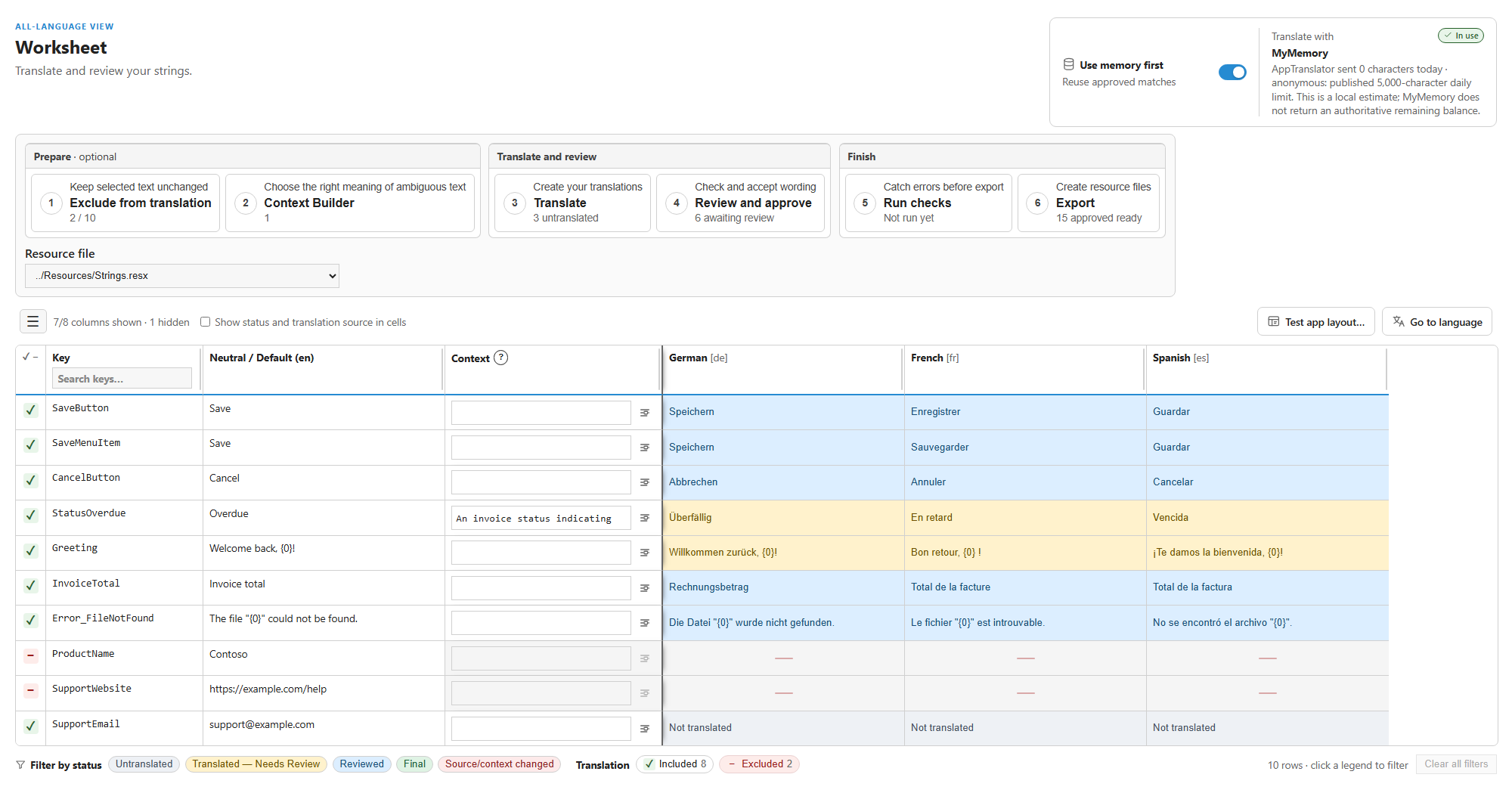The image size is (1512, 793).
Task: Click the Test app layout button
Action: (1316, 321)
